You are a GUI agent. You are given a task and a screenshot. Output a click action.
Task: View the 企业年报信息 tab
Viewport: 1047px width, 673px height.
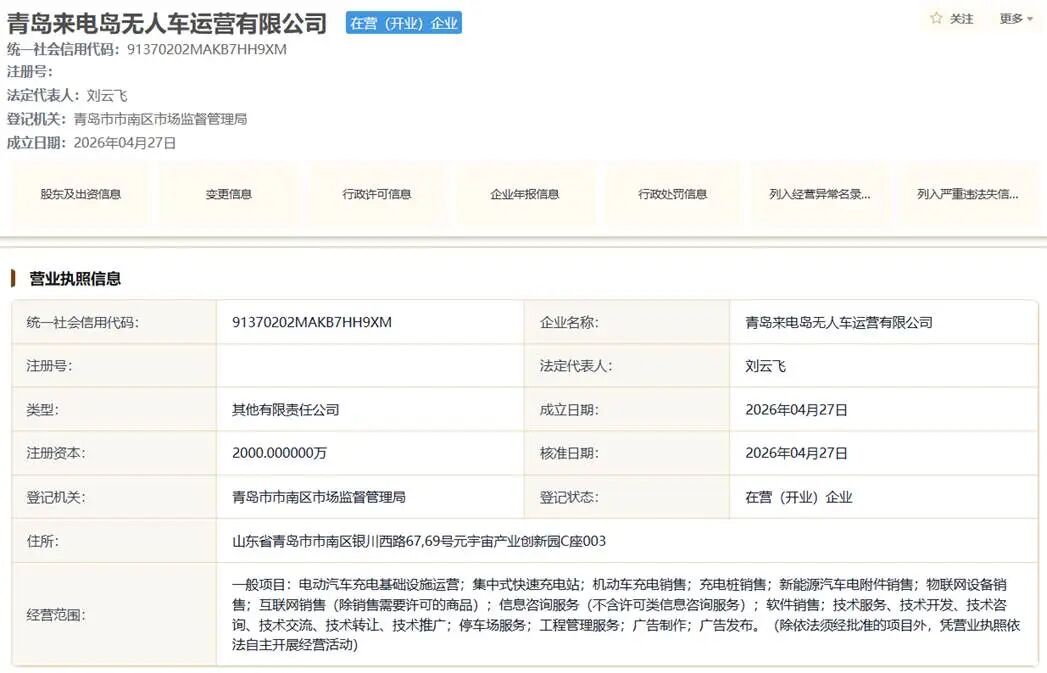pyautogui.click(x=525, y=194)
